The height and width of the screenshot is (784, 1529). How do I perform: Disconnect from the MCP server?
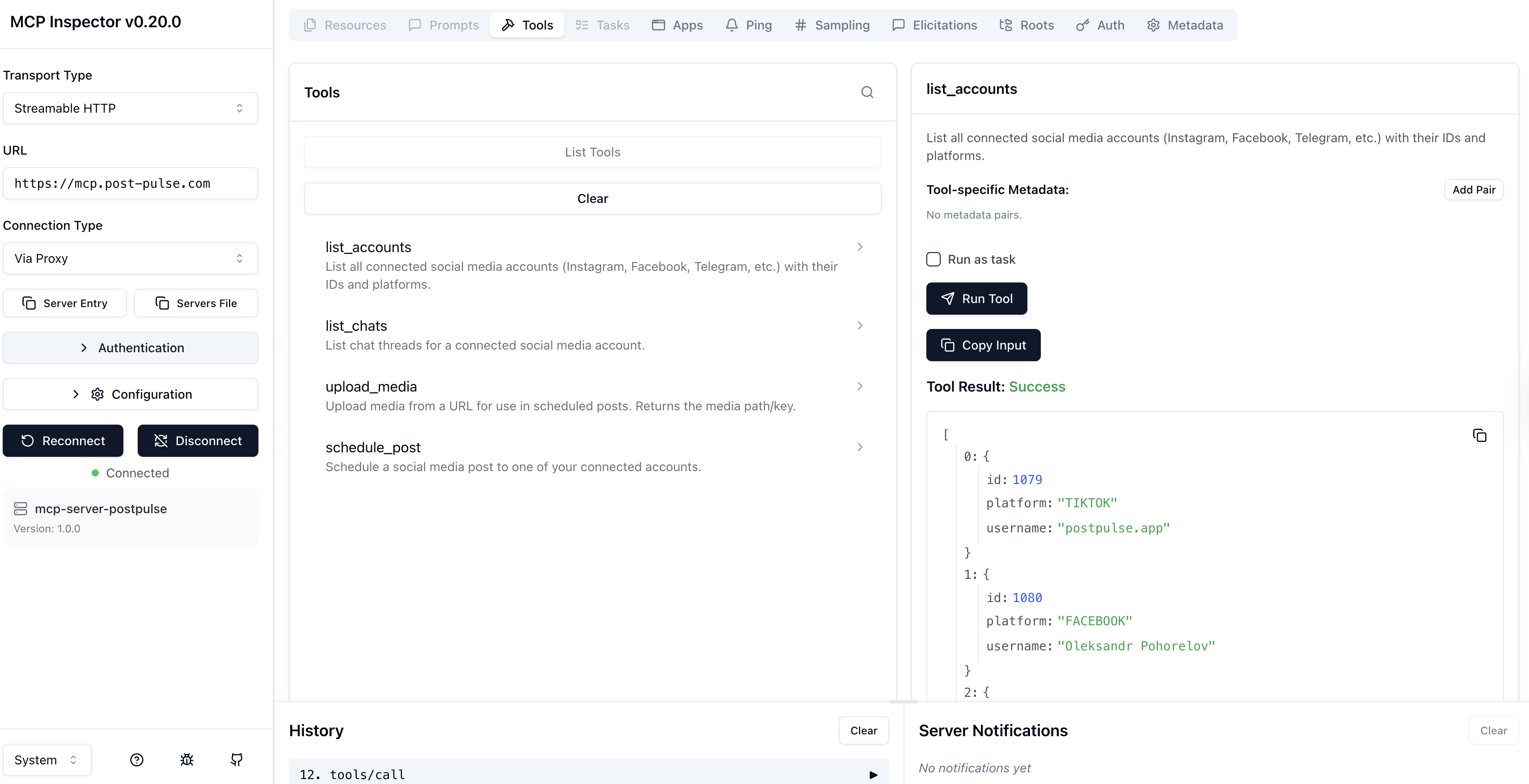(x=198, y=440)
